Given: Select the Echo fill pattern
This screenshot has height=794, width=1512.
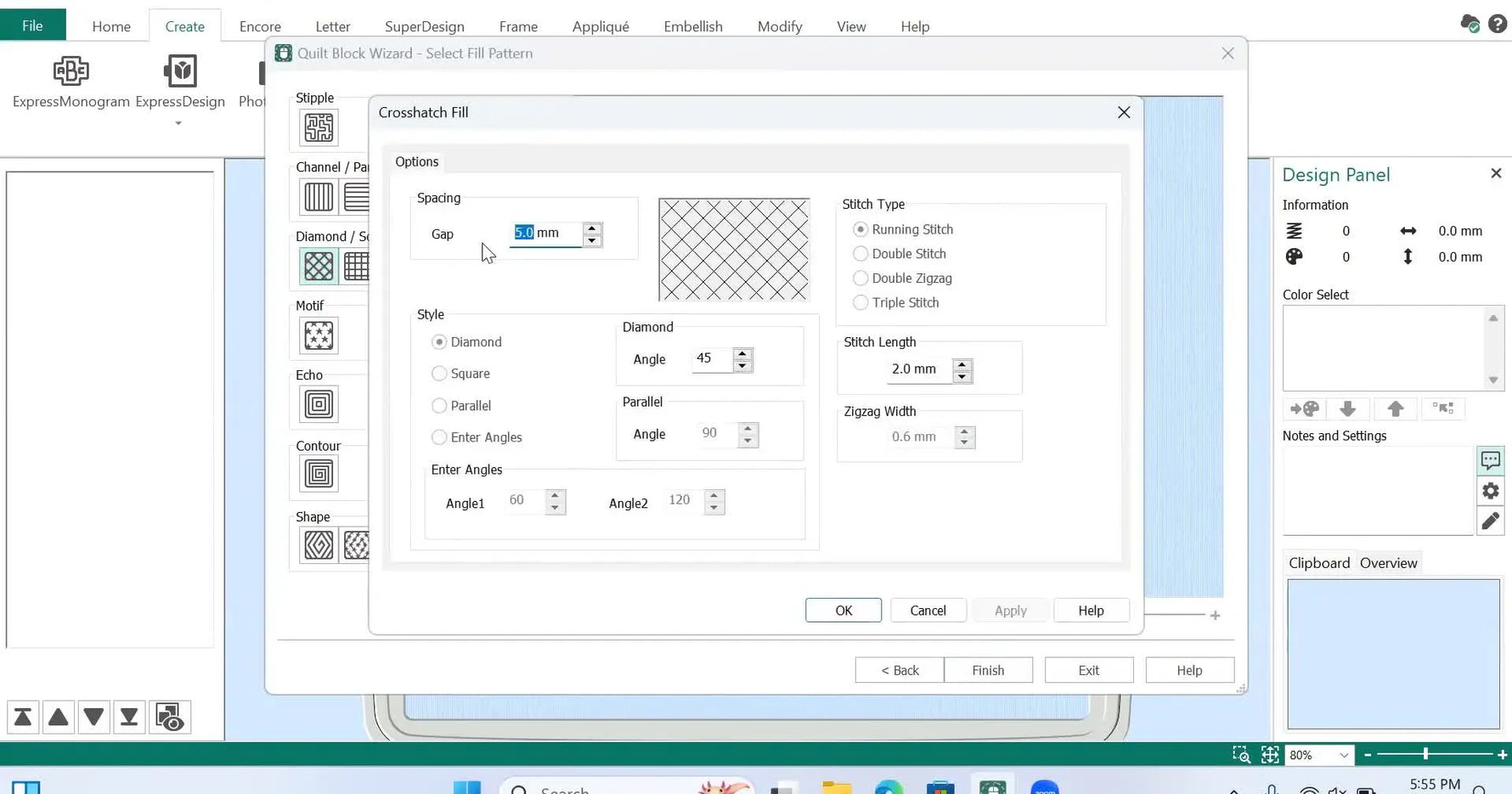Looking at the screenshot, I should (x=317, y=404).
